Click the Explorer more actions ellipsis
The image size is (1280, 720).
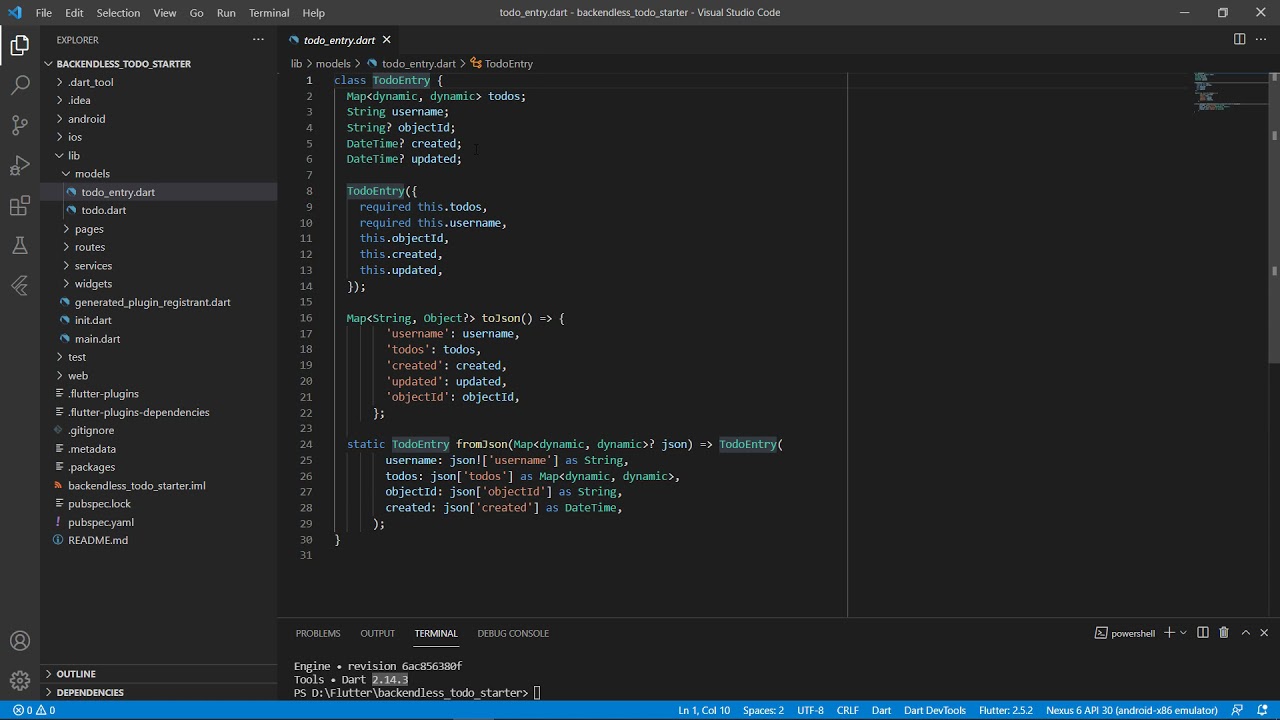(258, 40)
